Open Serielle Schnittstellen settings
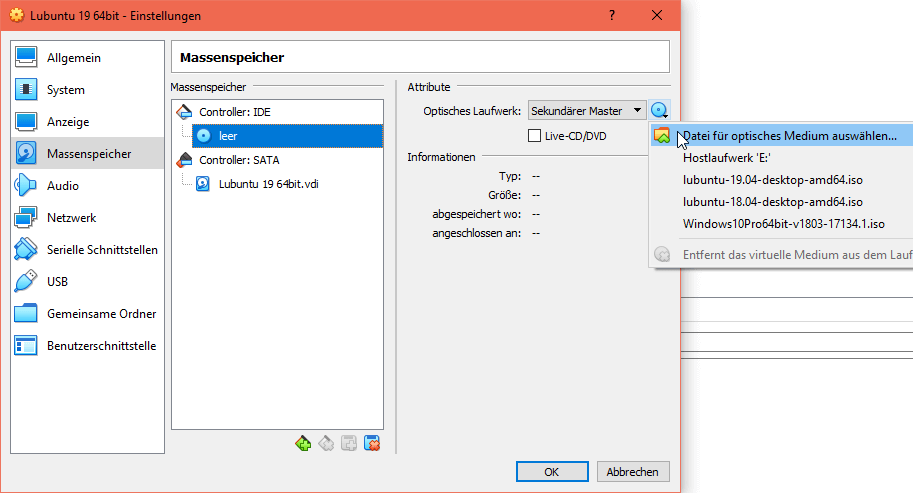This screenshot has height=493, width=913. click(87, 250)
